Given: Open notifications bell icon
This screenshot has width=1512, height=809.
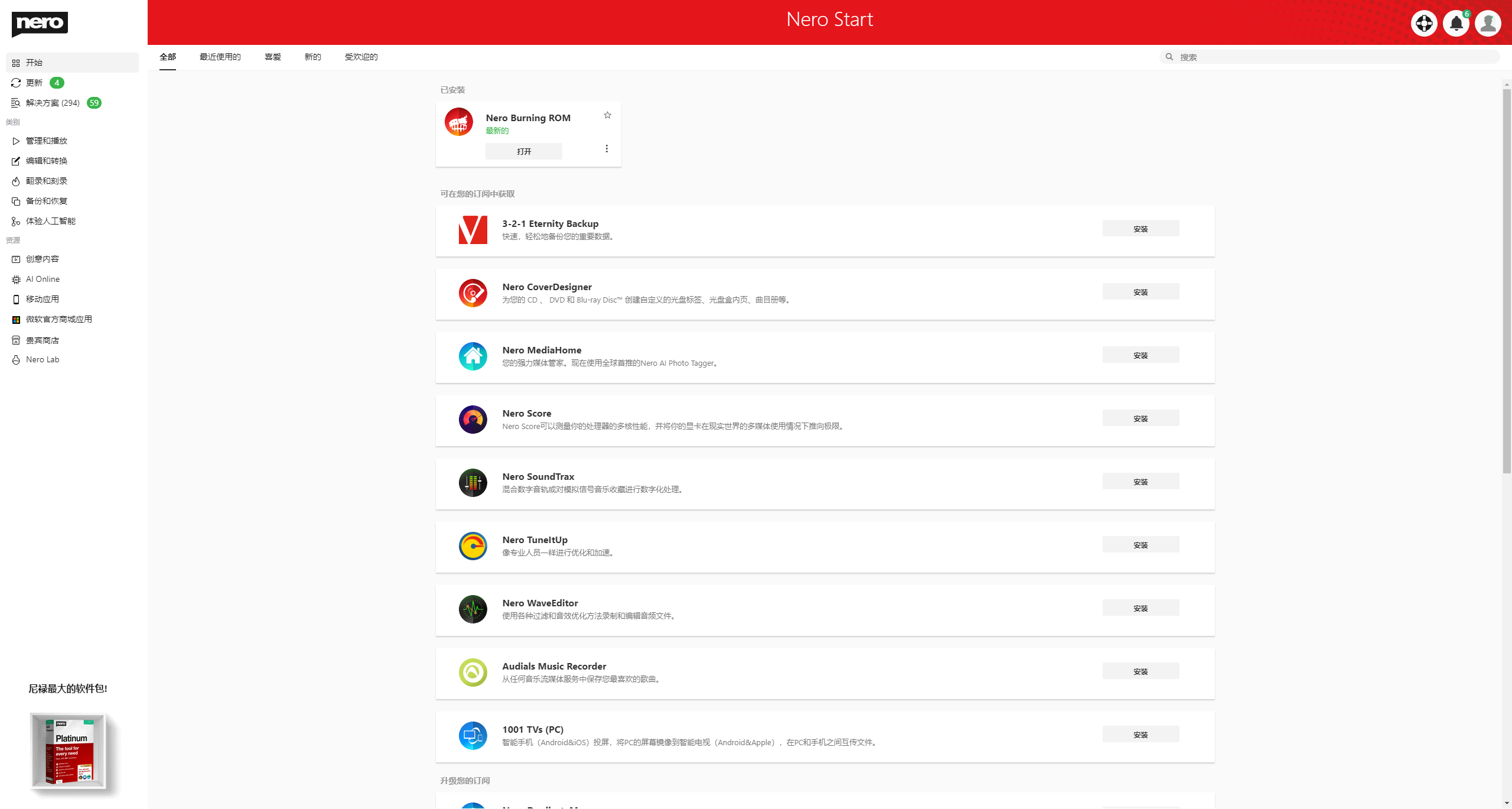Looking at the screenshot, I should [x=1456, y=24].
